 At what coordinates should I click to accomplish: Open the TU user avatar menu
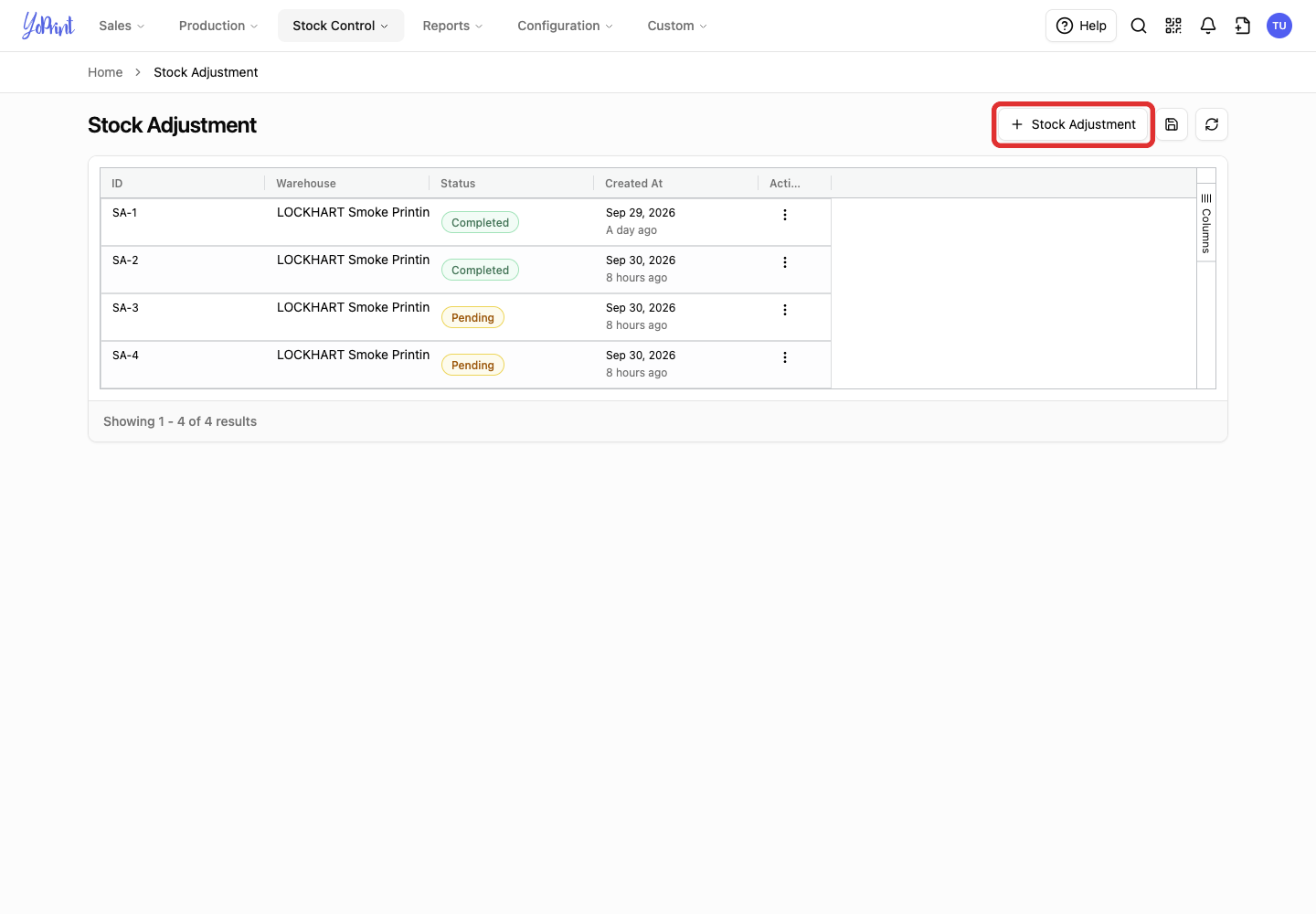pos(1279,26)
